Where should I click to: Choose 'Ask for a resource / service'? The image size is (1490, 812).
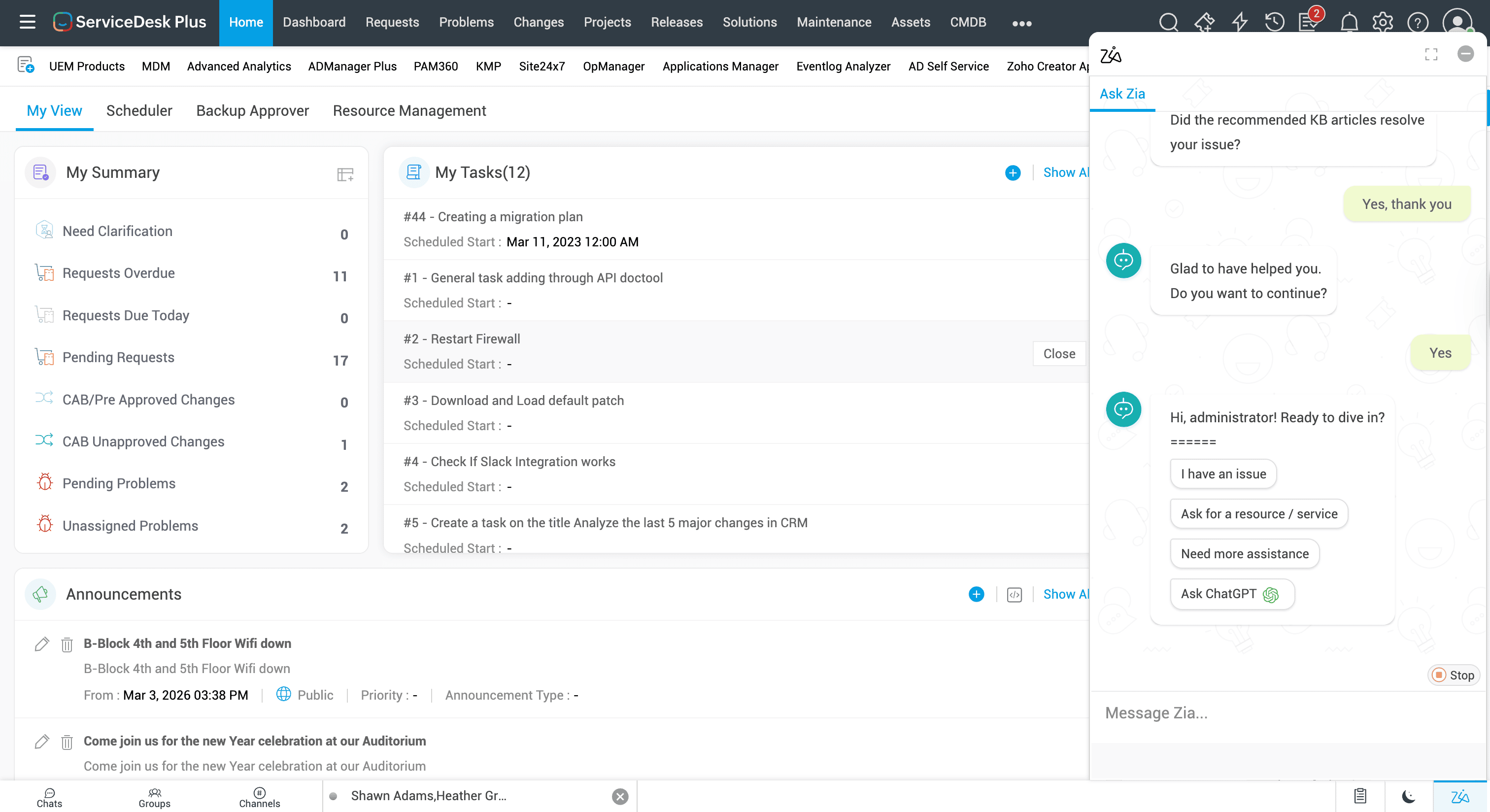(x=1258, y=513)
